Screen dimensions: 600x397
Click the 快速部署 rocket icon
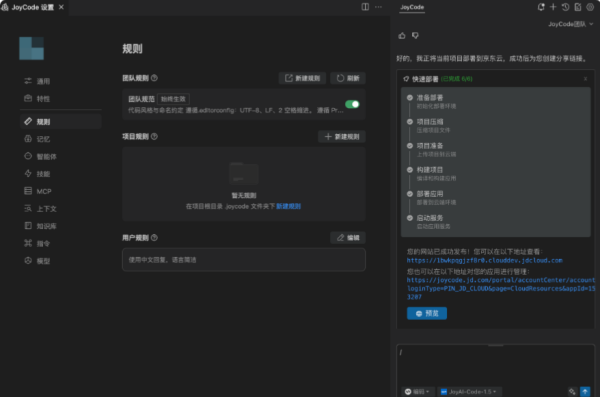[406, 79]
